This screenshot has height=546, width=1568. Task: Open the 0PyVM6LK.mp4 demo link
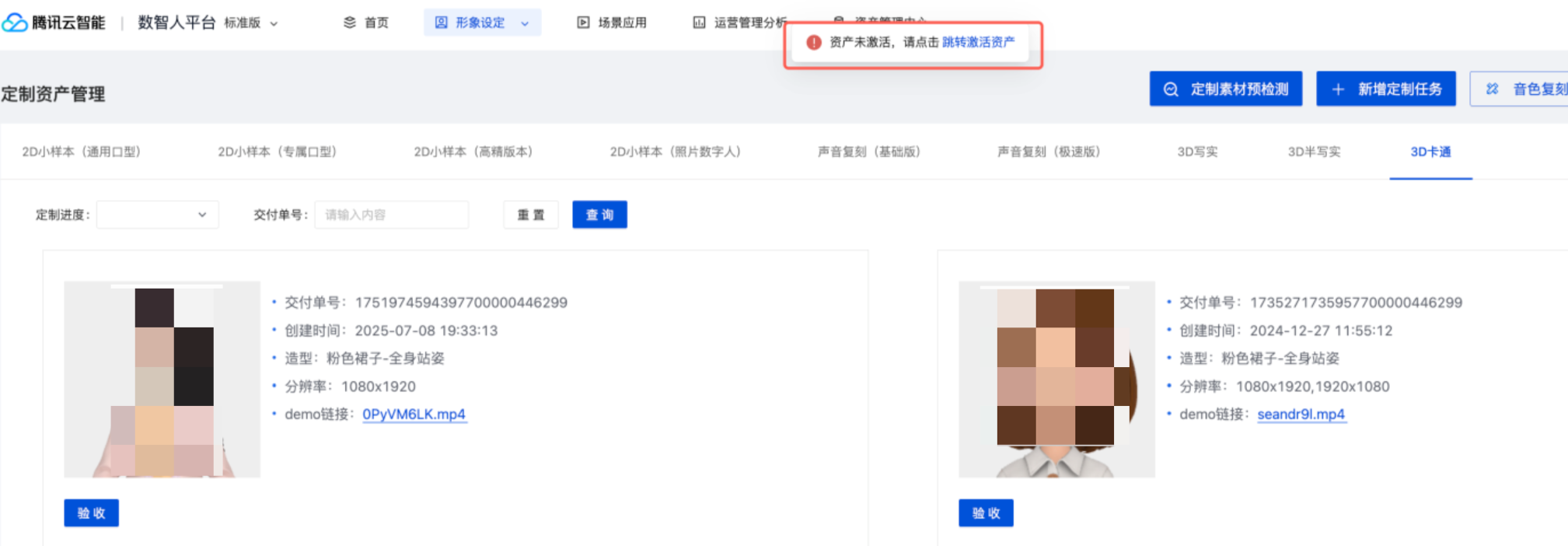pos(414,415)
